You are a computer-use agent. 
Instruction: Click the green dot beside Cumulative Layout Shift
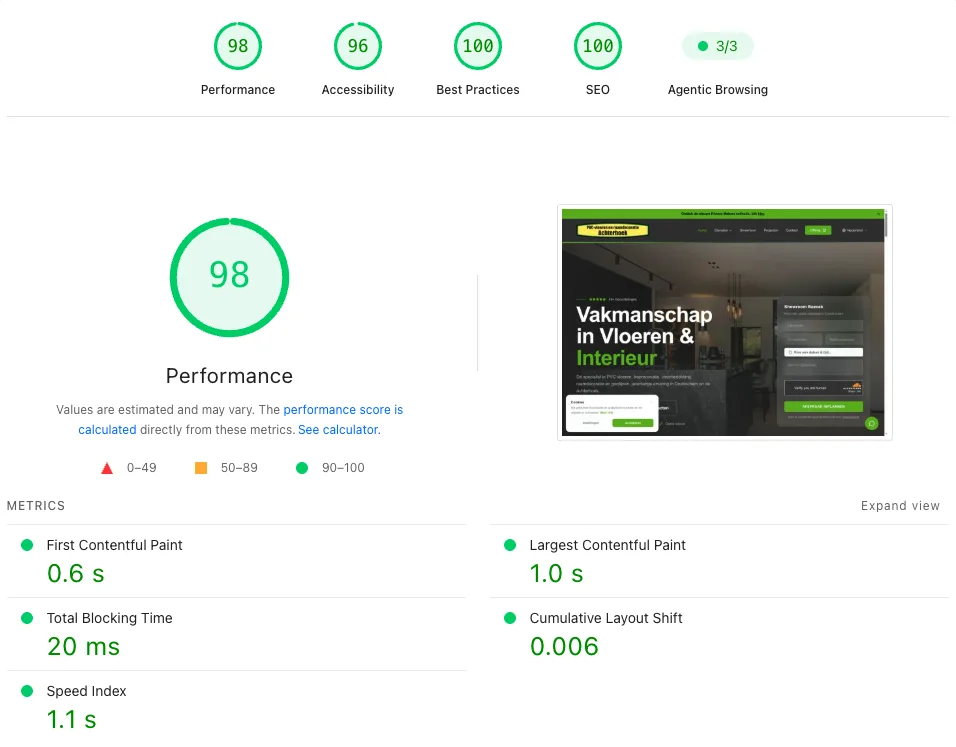pyautogui.click(x=510, y=618)
